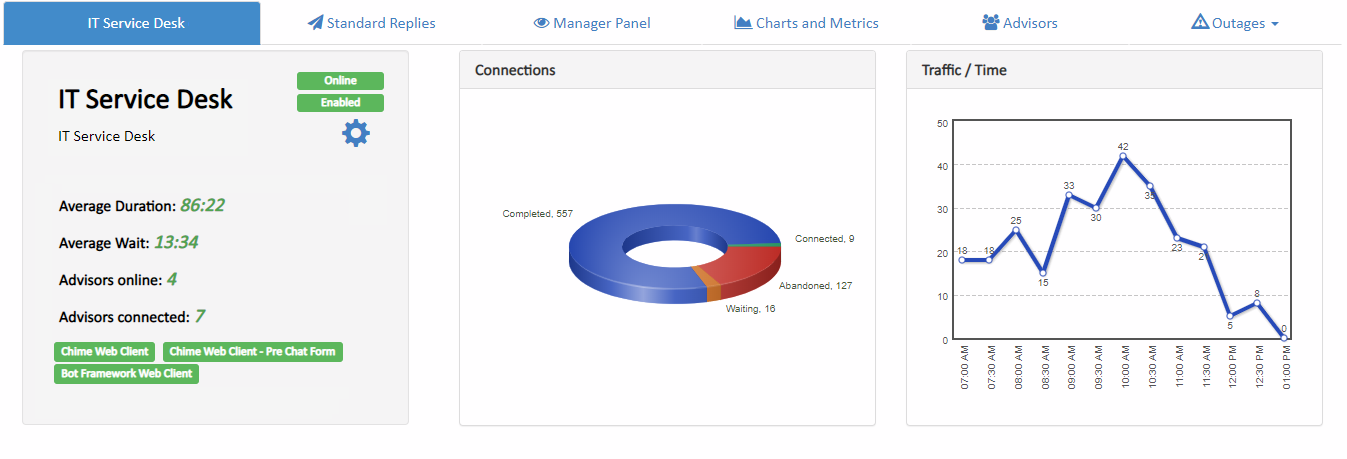Open the Advisors tab
Viewport: 1347px width, 459px height.
[x=1030, y=23]
